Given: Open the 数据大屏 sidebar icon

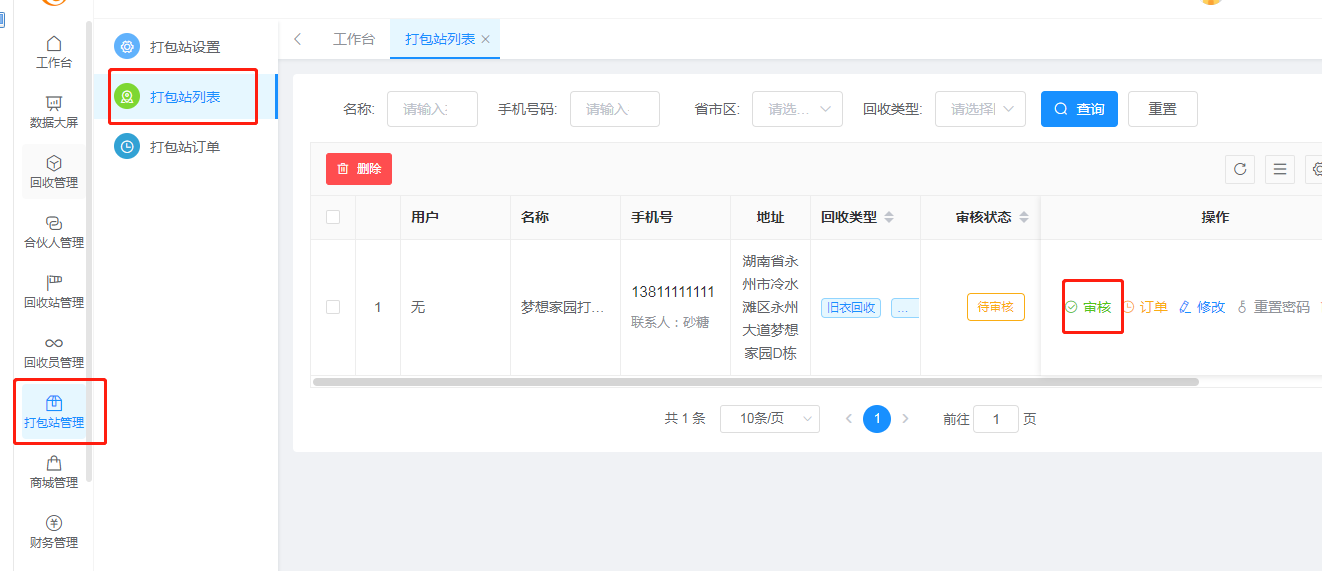Looking at the screenshot, I should pyautogui.click(x=54, y=103).
